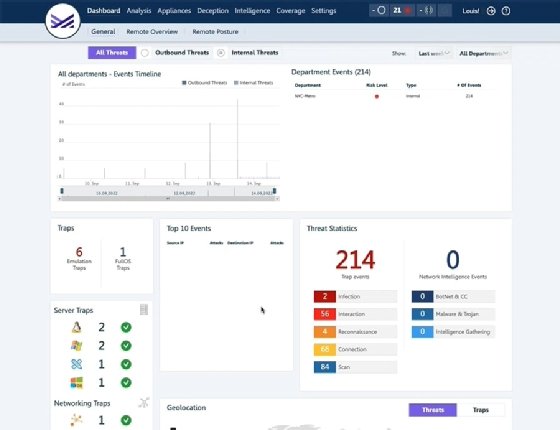Click the Botnet & CC 0 swatch

tap(422, 296)
